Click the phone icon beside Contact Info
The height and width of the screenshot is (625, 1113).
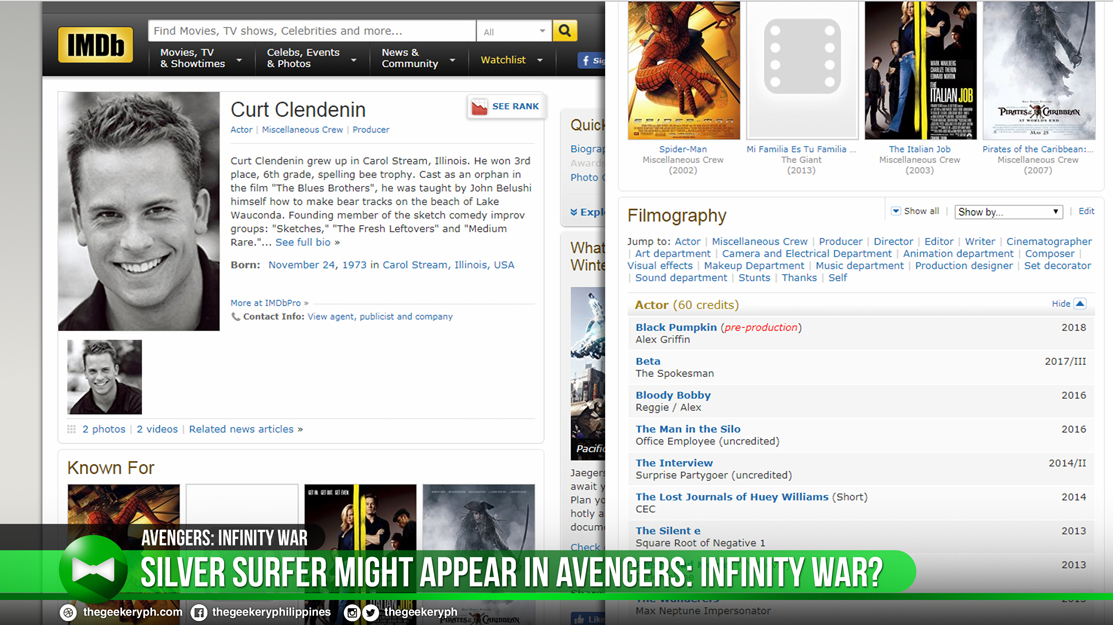point(235,317)
